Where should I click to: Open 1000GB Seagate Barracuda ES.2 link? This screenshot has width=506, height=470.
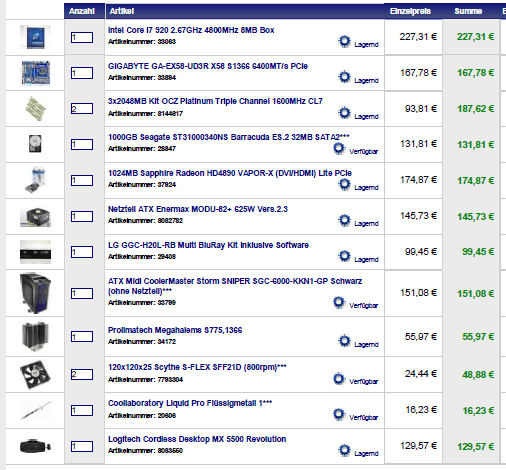point(229,137)
